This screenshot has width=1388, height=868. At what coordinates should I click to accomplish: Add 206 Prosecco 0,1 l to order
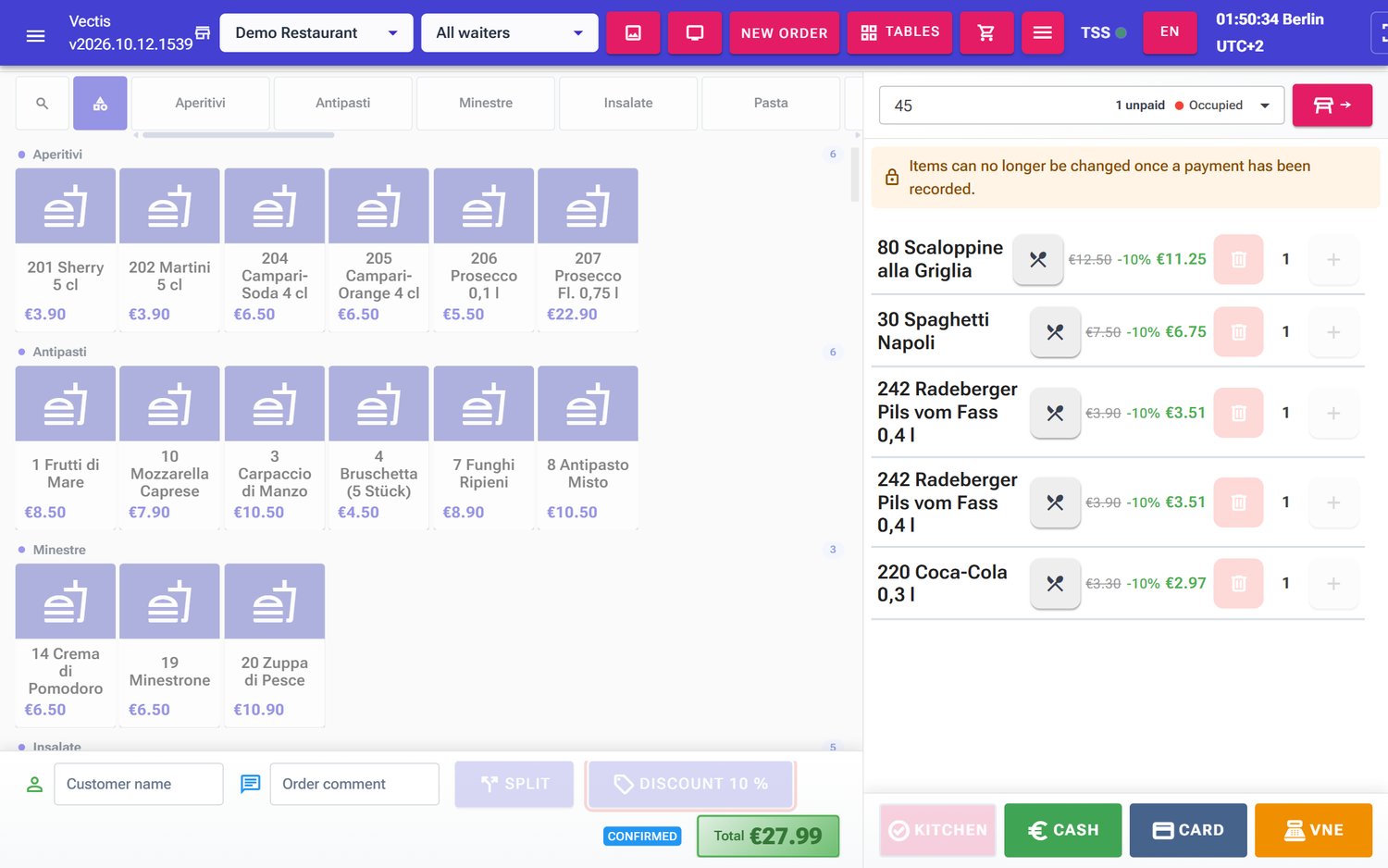point(484,249)
